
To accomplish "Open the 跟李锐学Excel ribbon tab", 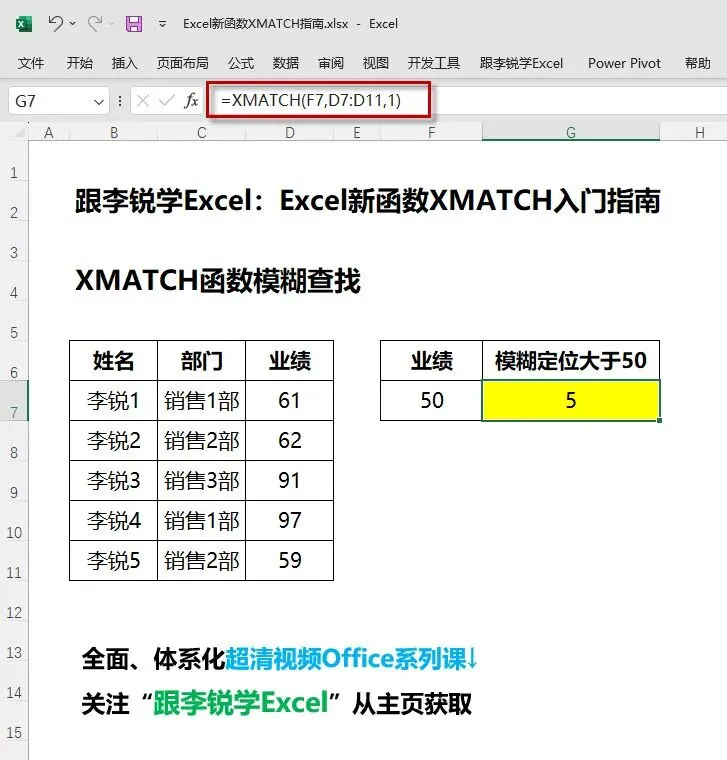I will [522, 63].
